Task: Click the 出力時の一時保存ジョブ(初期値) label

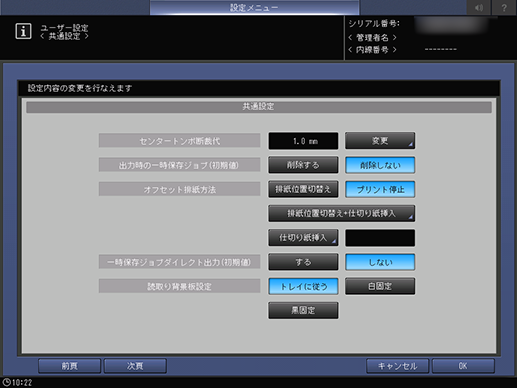Action: [x=179, y=165]
